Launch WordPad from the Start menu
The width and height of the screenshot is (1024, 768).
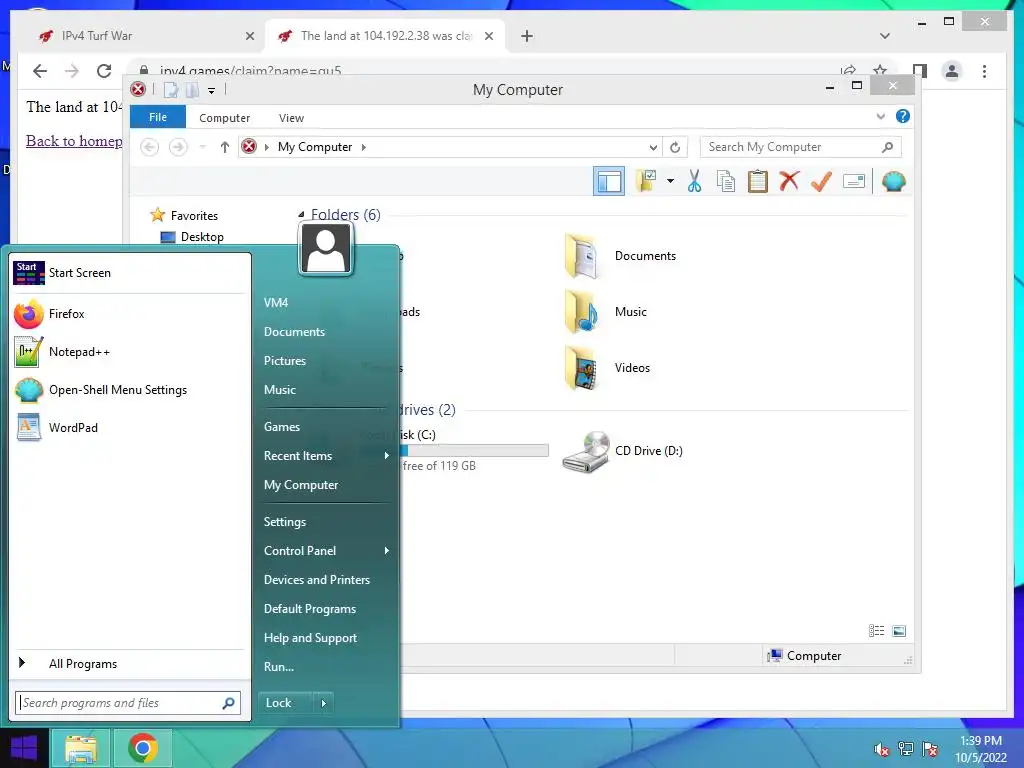coord(129,428)
